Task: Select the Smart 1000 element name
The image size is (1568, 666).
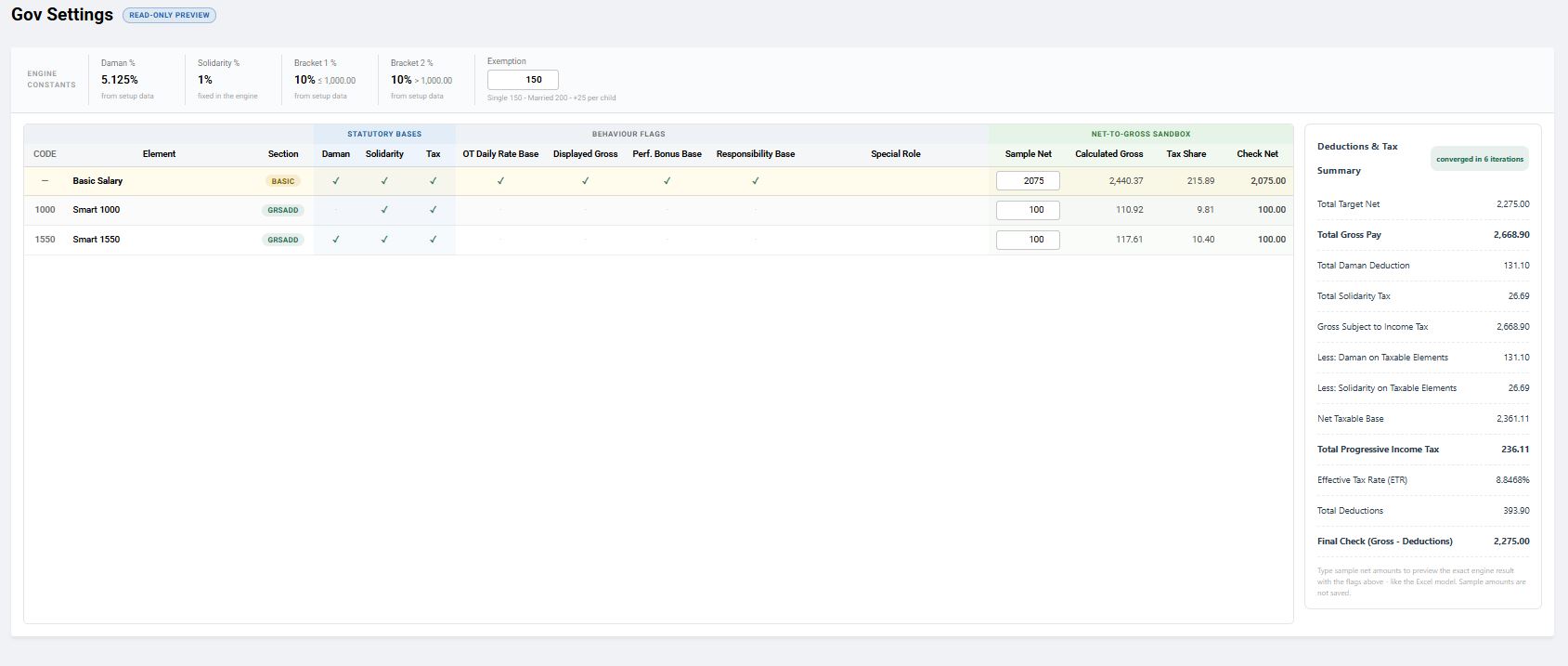Action: [x=97, y=210]
